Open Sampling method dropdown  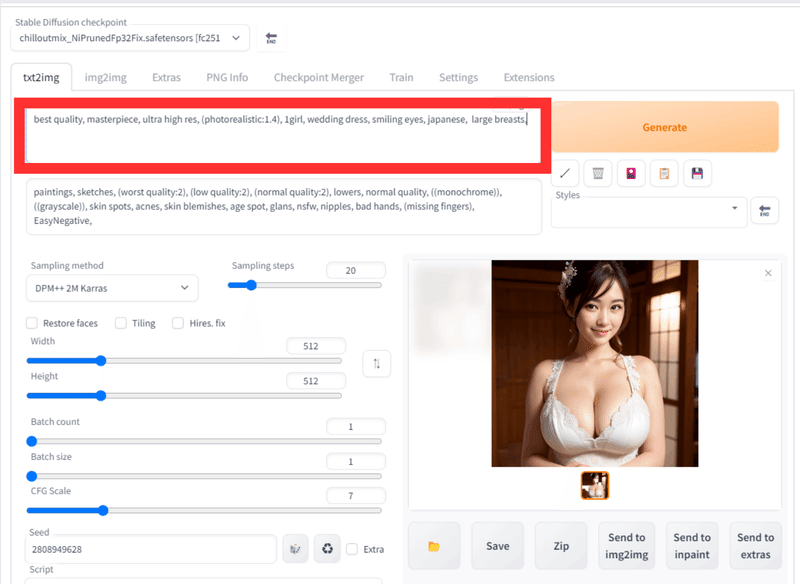(112, 288)
